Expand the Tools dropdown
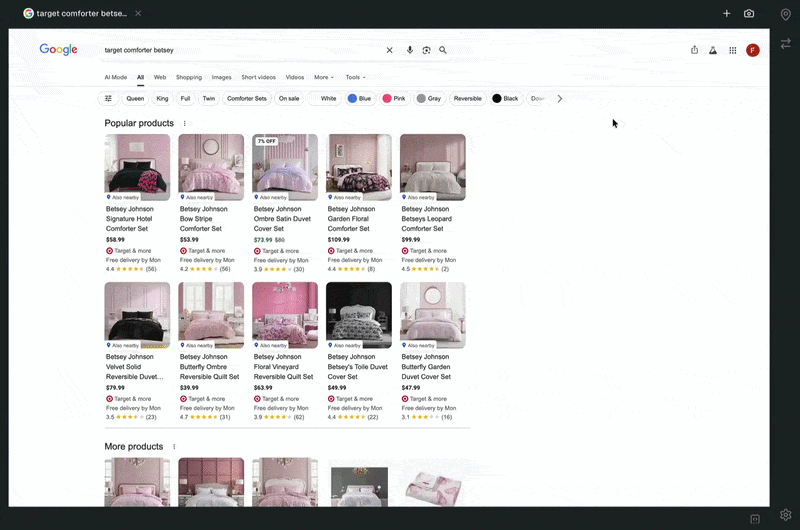This screenshot has height=530, width=800. pos(355,78)
